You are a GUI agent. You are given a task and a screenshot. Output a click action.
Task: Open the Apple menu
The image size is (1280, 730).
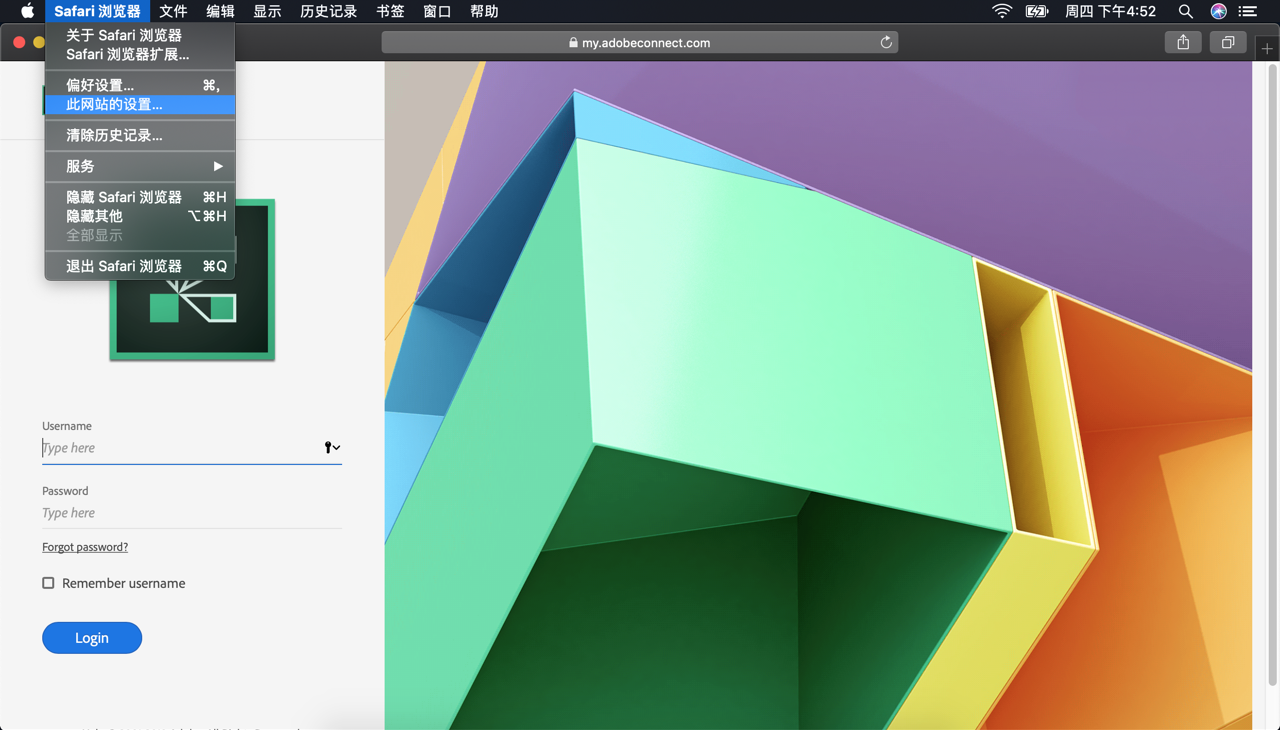27,11
